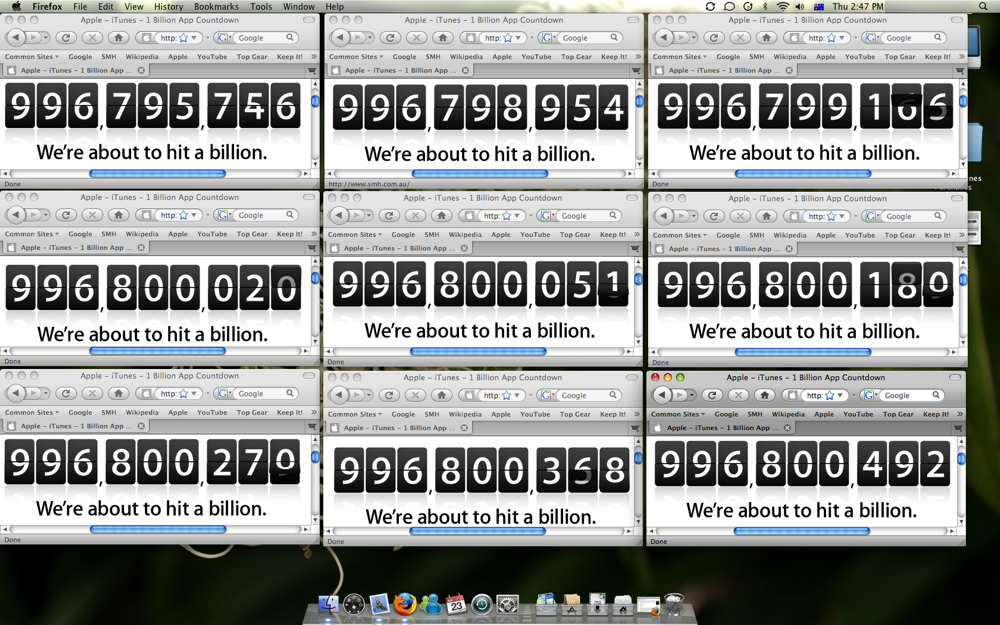Click SMH bookmark in 996,799 window
This screenshot has width=1000, height=625.
tap(756, 57)
